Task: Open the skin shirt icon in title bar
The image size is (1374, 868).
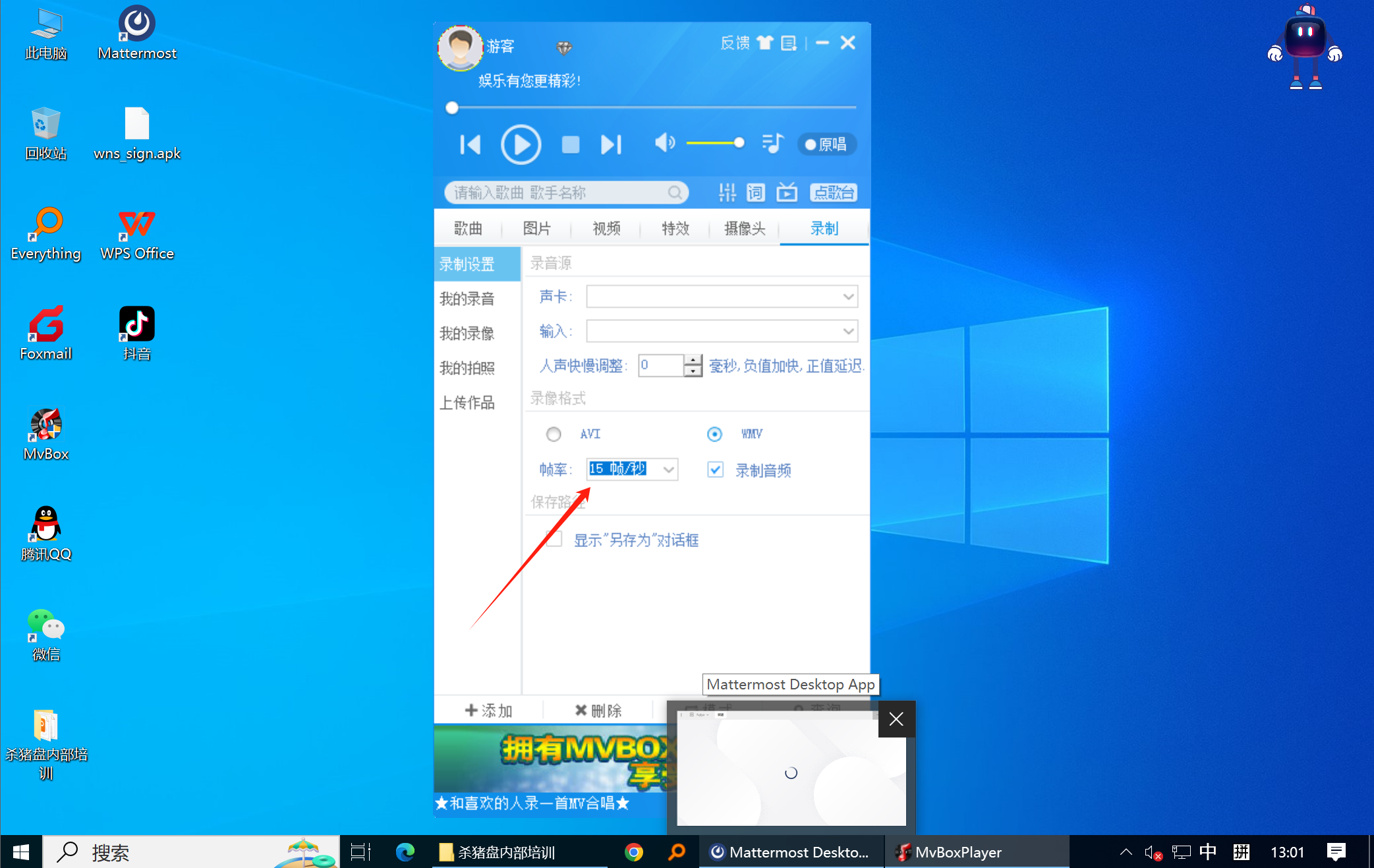Action: pos(764,43)
